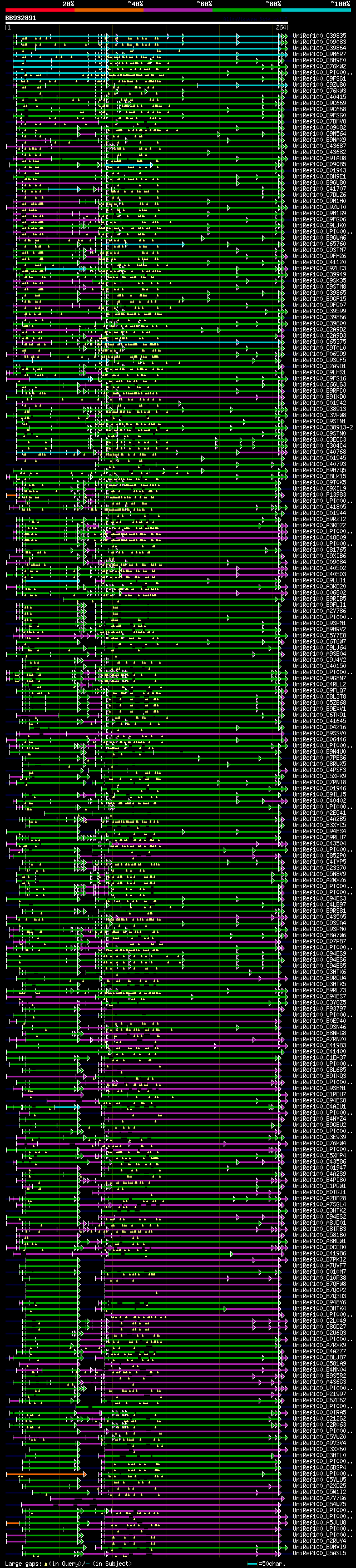
Task: Select hit label UniRef100_B9H7Q5
Action: pyautogui.click(x=319, y=470)
